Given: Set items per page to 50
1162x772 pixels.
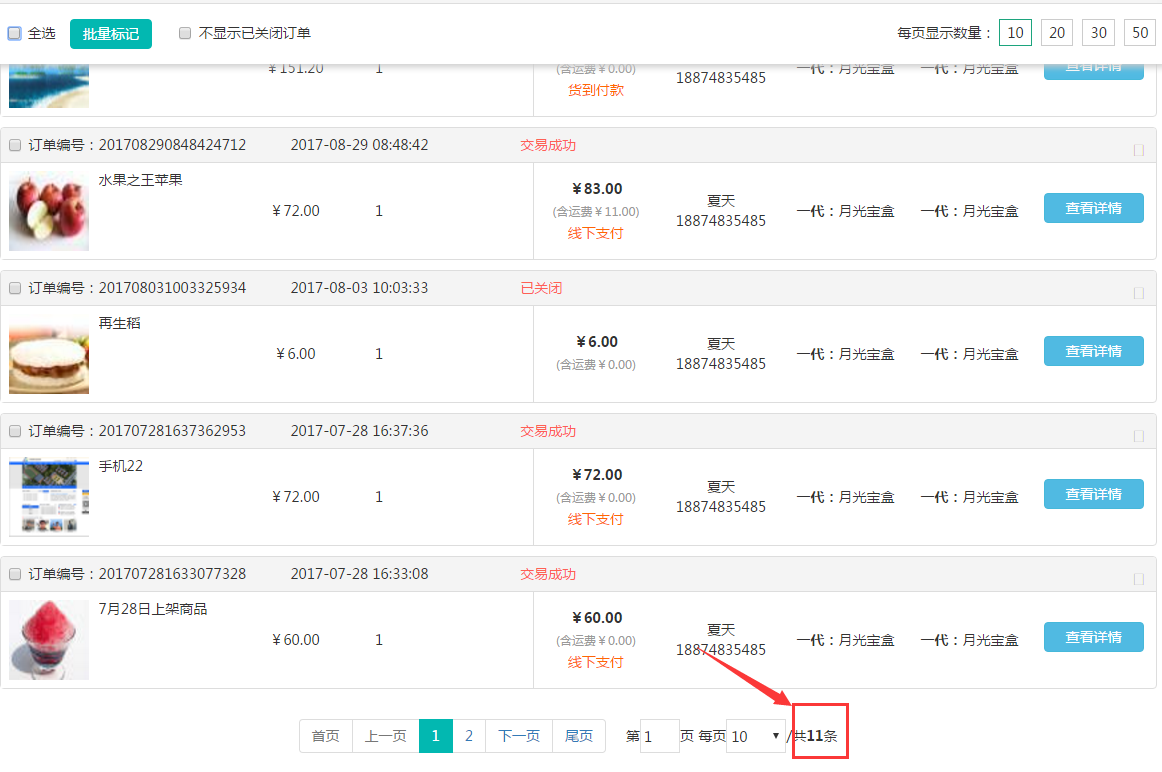Looking at the screenshot, I should click(x=1139, y=33).
